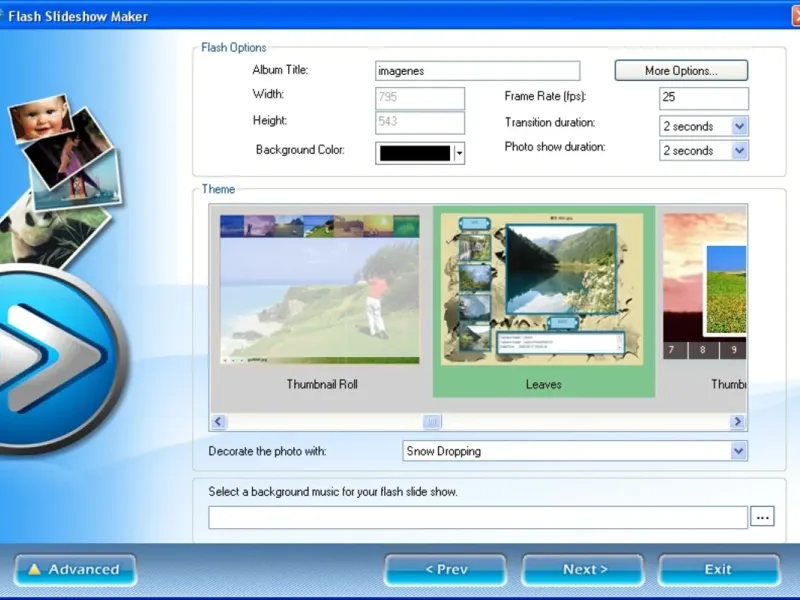Click the Advanced button
This screenshot has height=600, width=800.
click(76, 569)
